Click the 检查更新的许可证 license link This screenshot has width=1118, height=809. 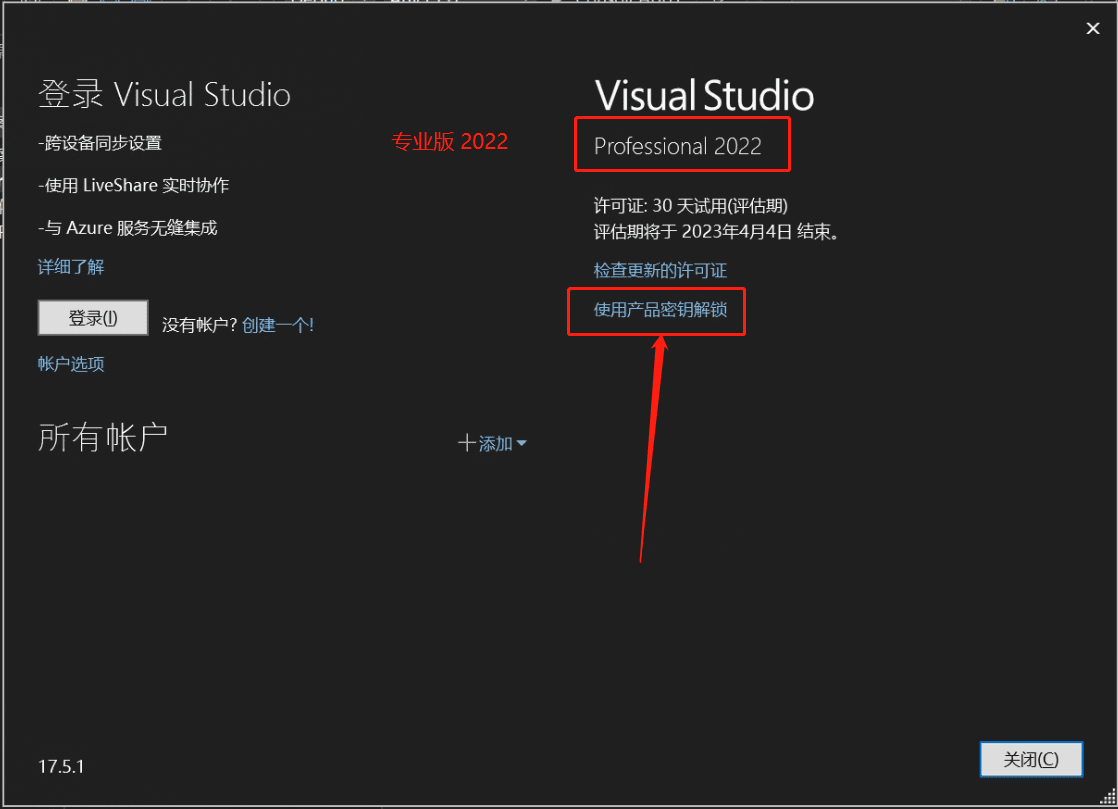[660, 270]
